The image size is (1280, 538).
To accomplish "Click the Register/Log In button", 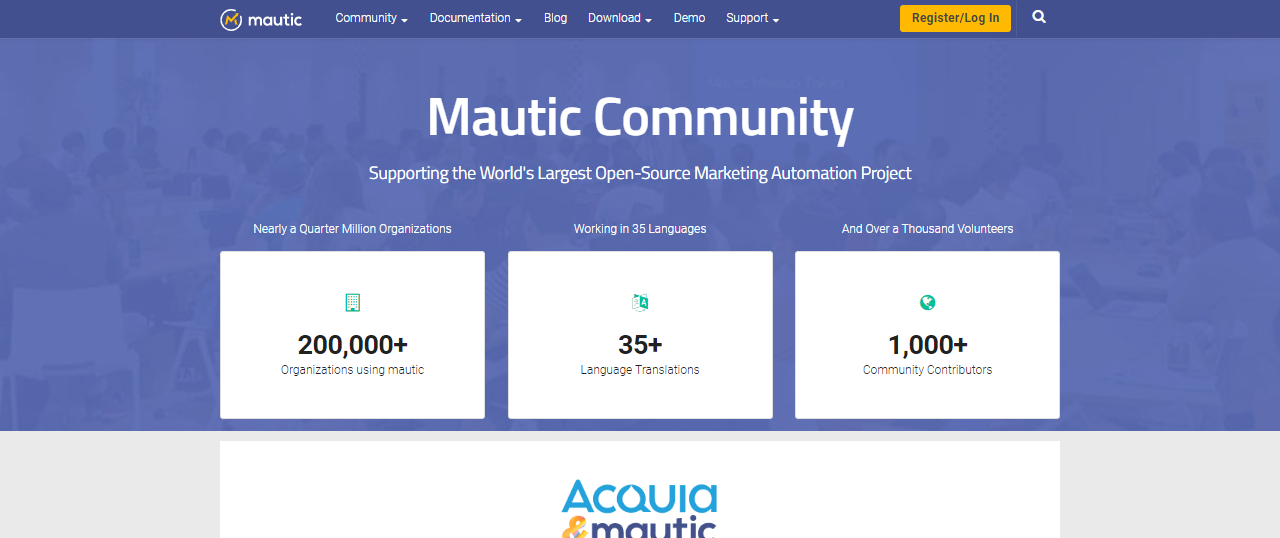I will point(955,18).
